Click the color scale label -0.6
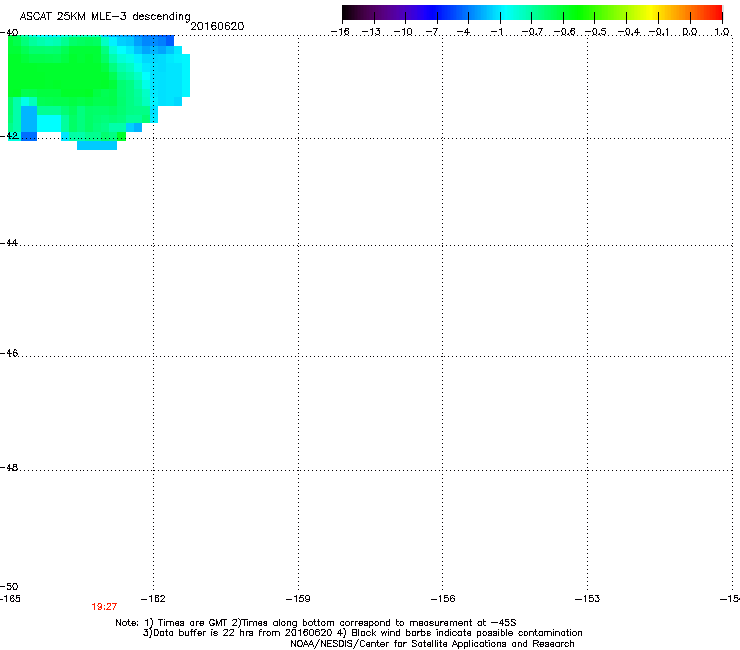740x650 pixels. (564, 32)
